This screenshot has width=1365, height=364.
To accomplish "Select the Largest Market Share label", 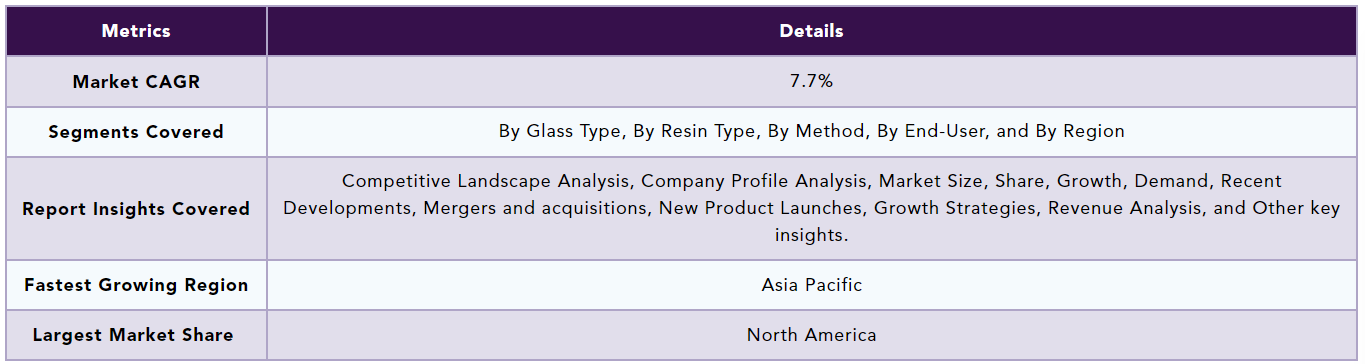I will click(136, 335).
